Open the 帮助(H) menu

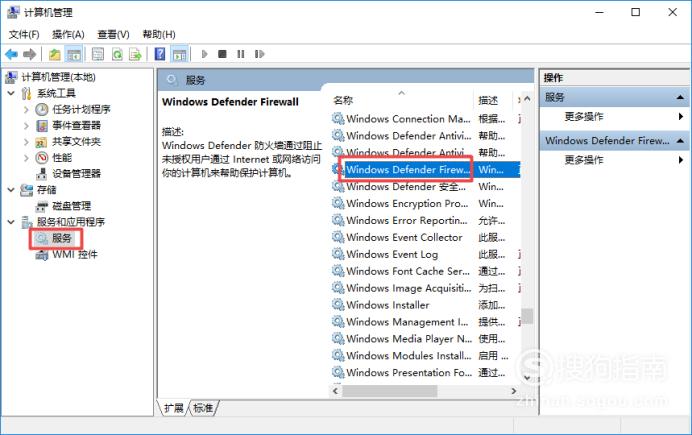click(159, 34)
